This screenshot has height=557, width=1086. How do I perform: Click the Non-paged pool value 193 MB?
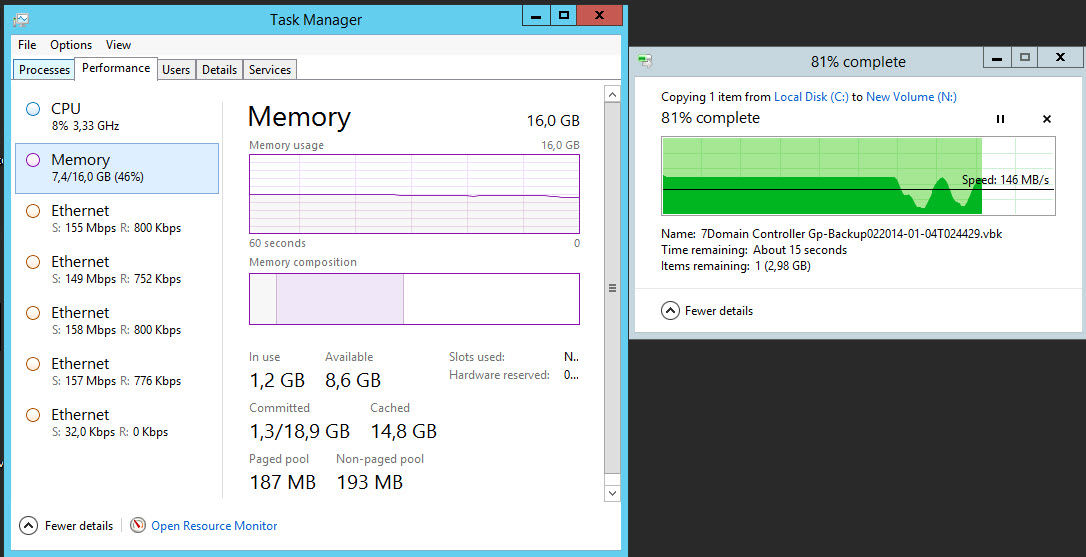coord(370,482)
